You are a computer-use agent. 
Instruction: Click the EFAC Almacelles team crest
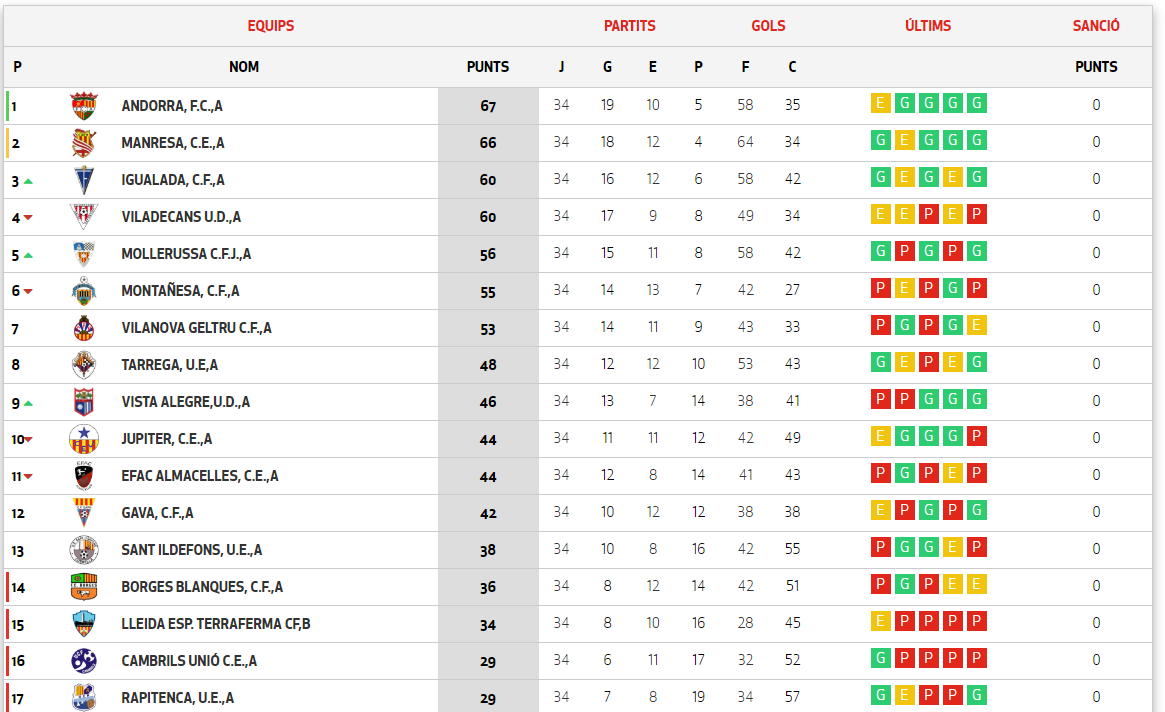pyautogui.click(x=84, y=476)
